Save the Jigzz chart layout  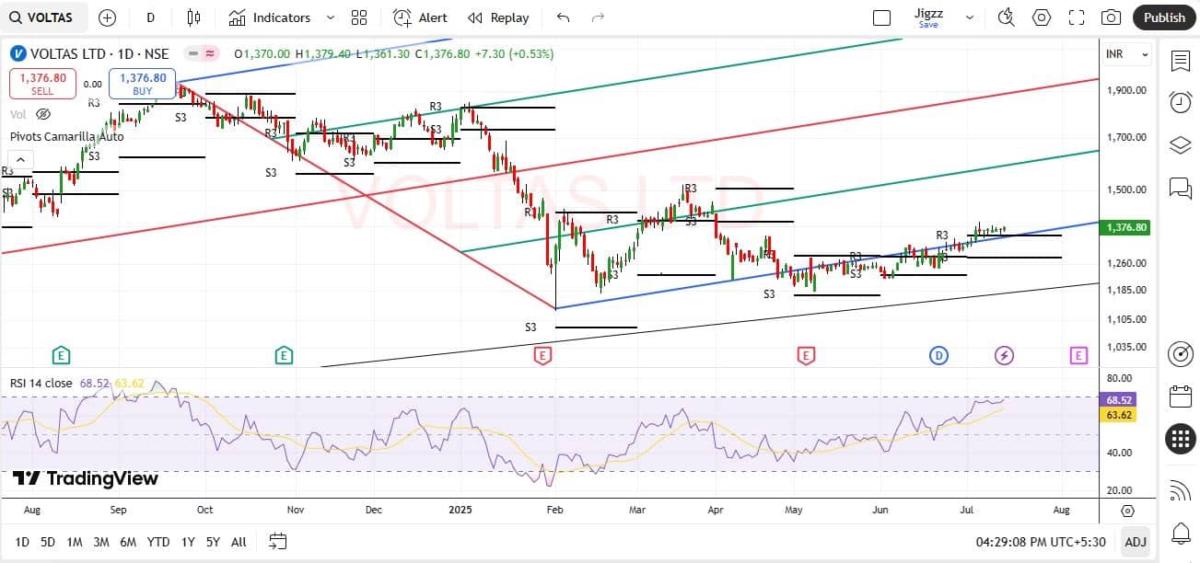[x=928, y=17]
